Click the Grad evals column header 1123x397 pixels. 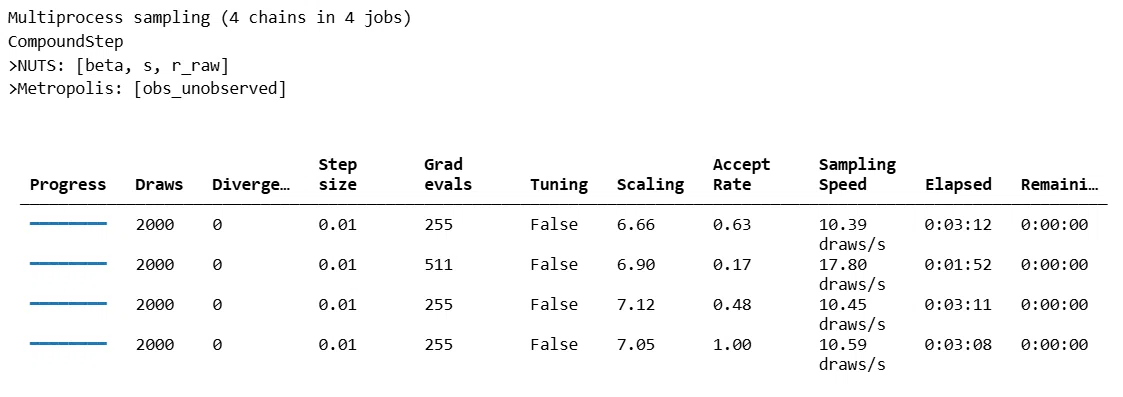click(448, 174)
